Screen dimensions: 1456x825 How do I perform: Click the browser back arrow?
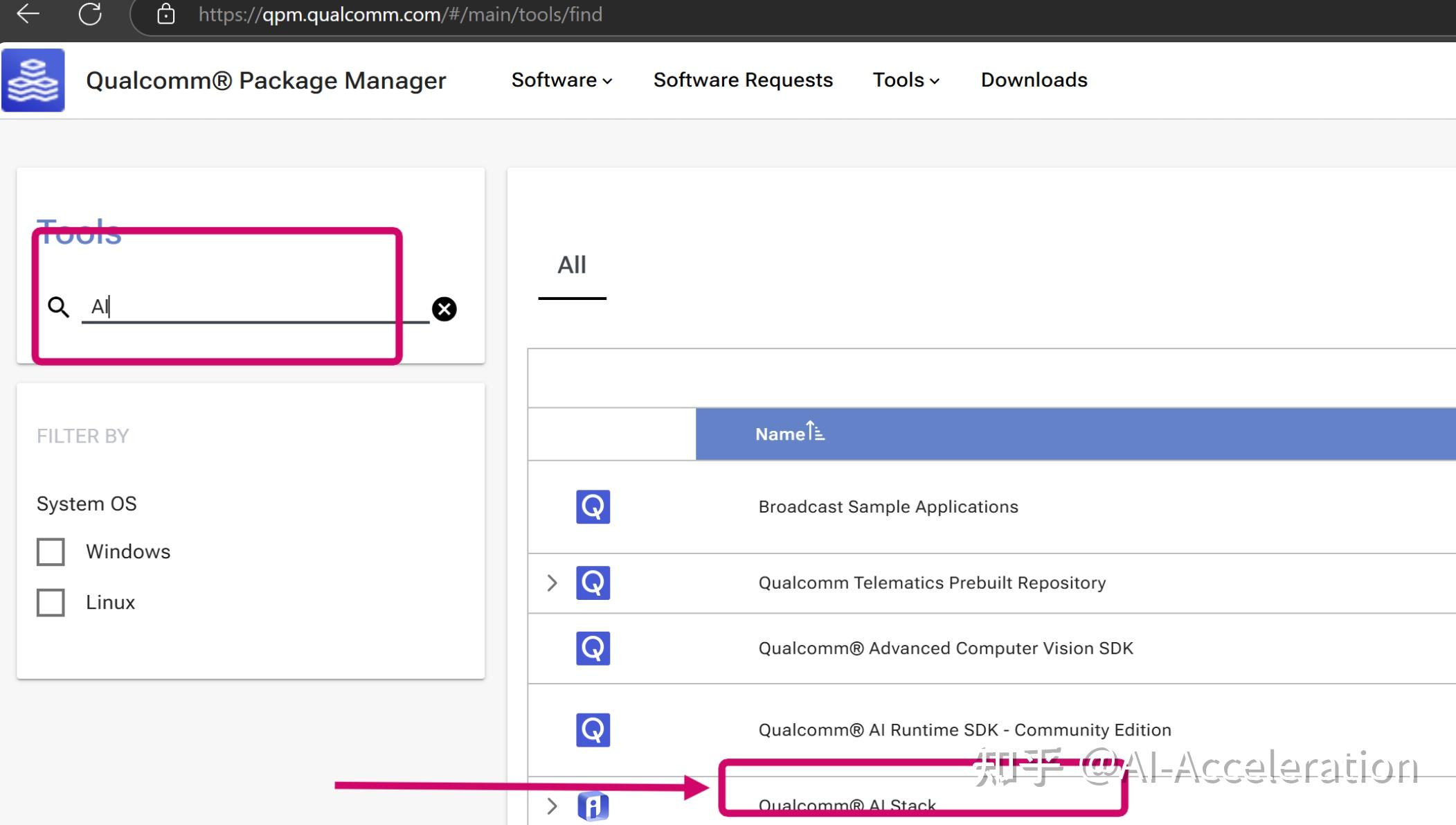pos(28,14)
